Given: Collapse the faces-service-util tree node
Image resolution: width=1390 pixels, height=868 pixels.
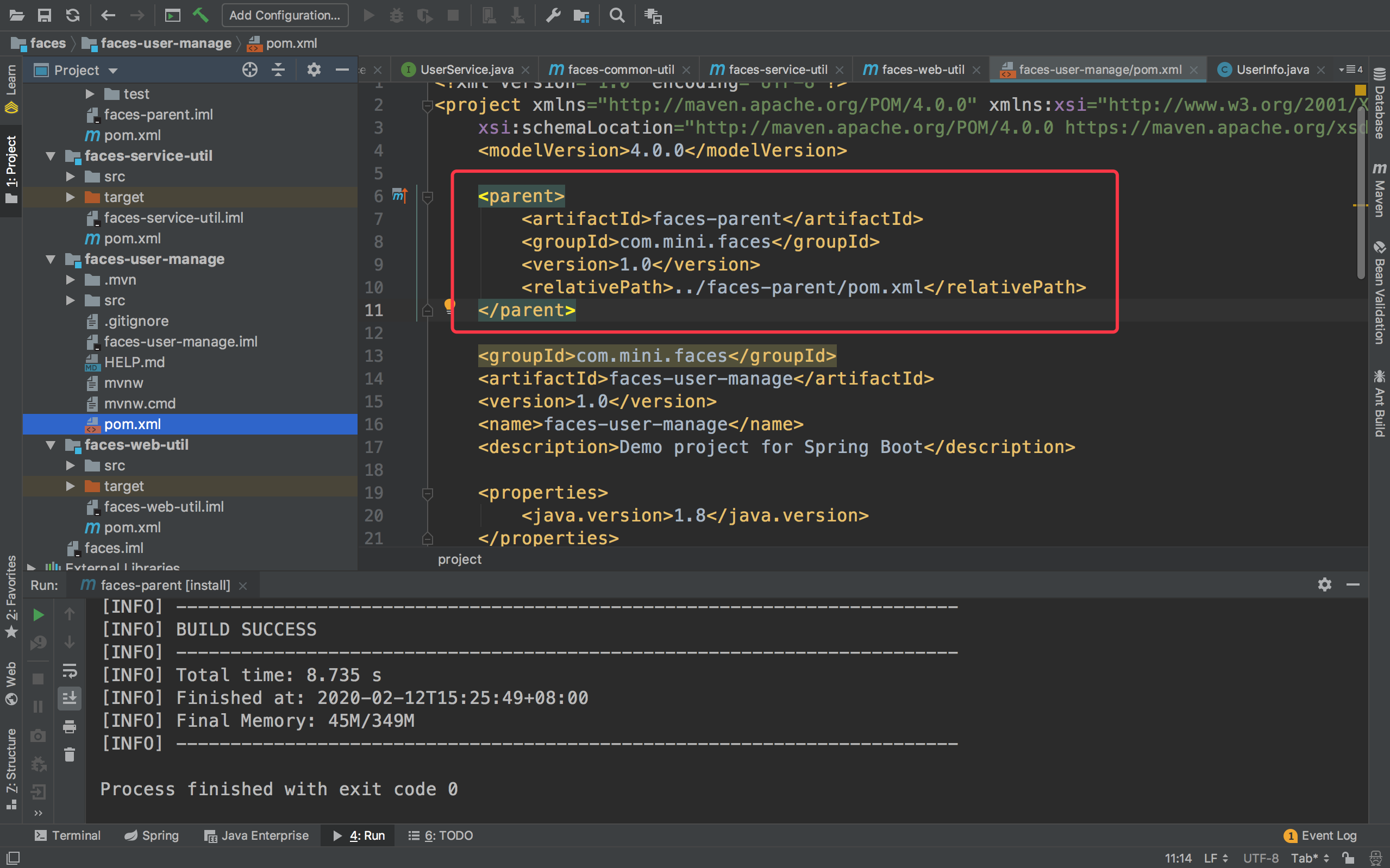Looking at the screenshot, I should click(51, 155).
